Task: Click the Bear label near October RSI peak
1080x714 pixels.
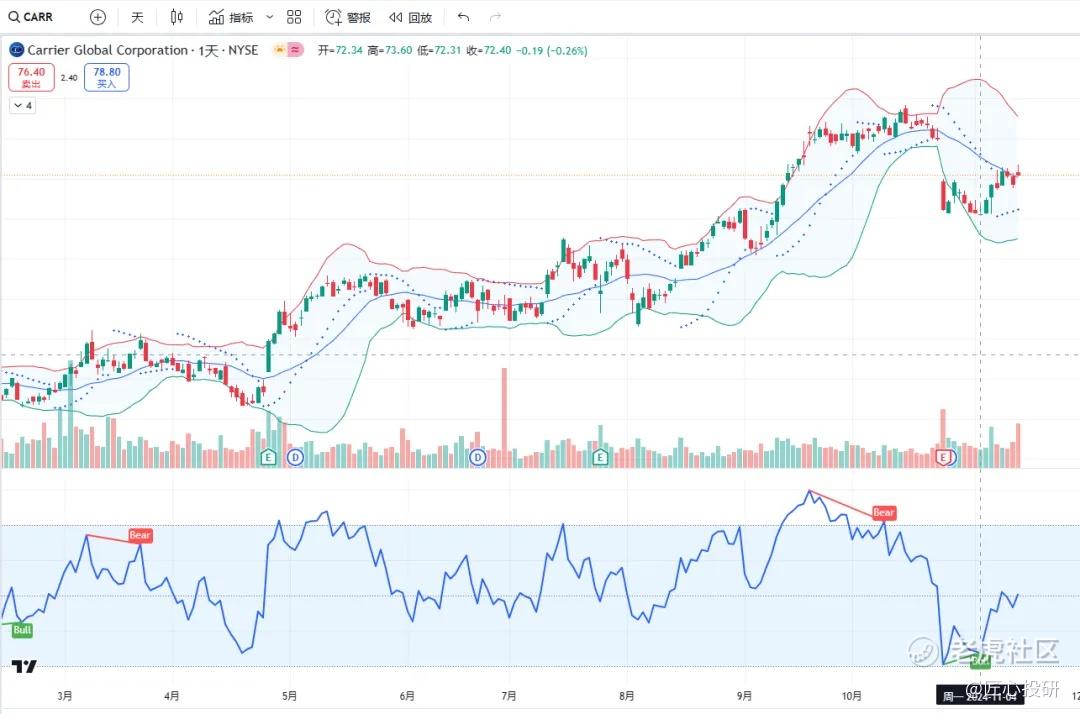Action: [x=884, y=512]
